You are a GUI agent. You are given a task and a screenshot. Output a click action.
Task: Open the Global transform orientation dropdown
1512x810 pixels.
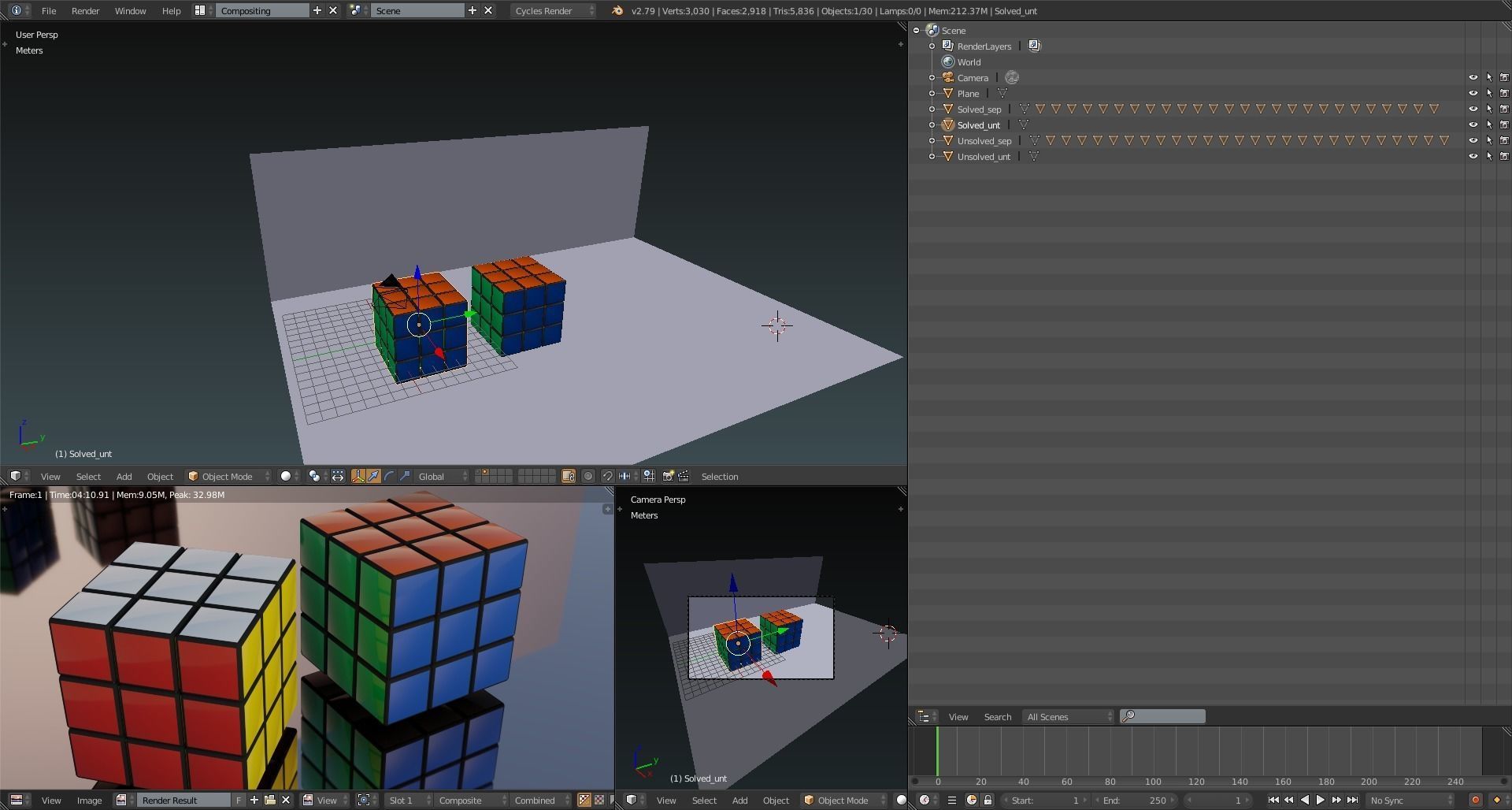tap(442, 477)
